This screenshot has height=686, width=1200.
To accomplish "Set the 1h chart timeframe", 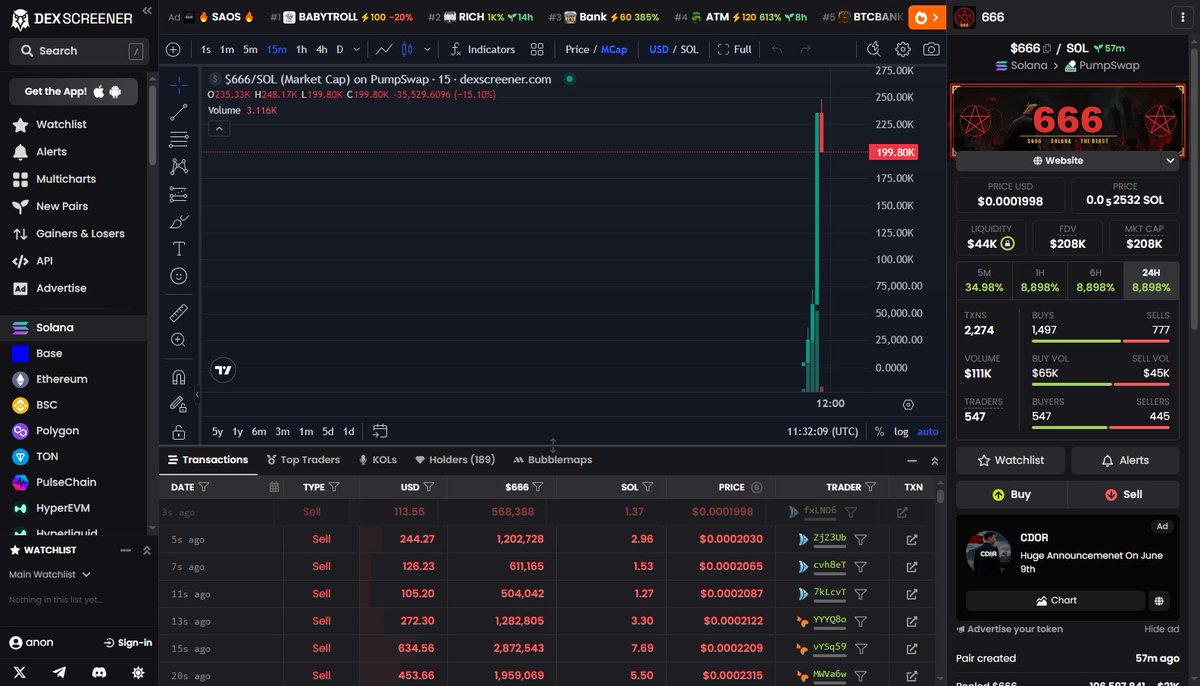I will point(301,49).
